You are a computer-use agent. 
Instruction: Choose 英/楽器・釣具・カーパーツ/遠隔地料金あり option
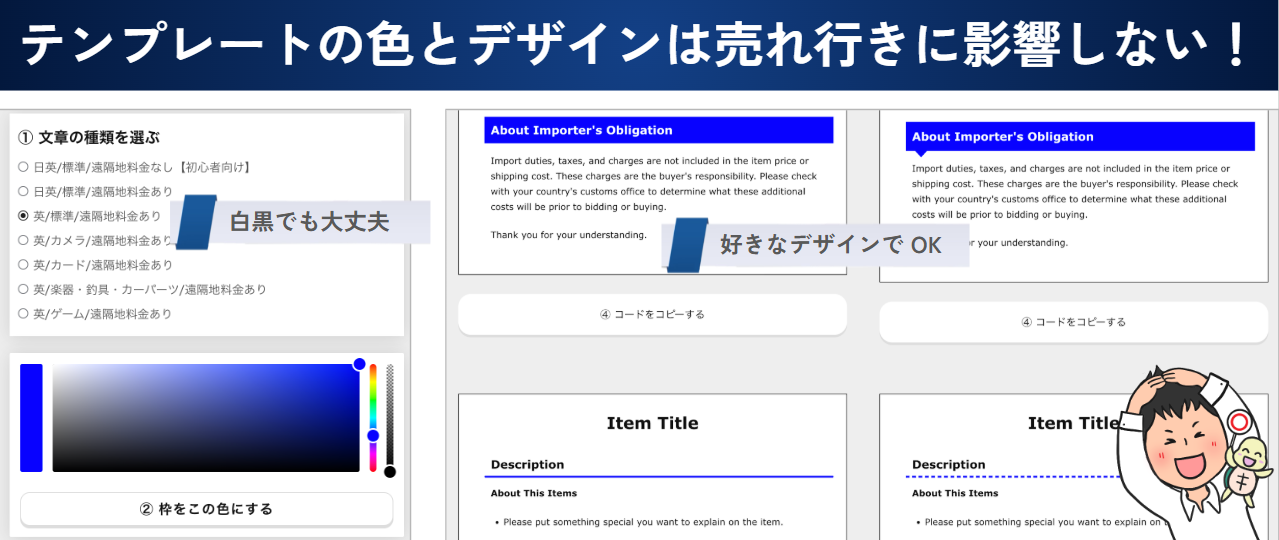[23, 289]
